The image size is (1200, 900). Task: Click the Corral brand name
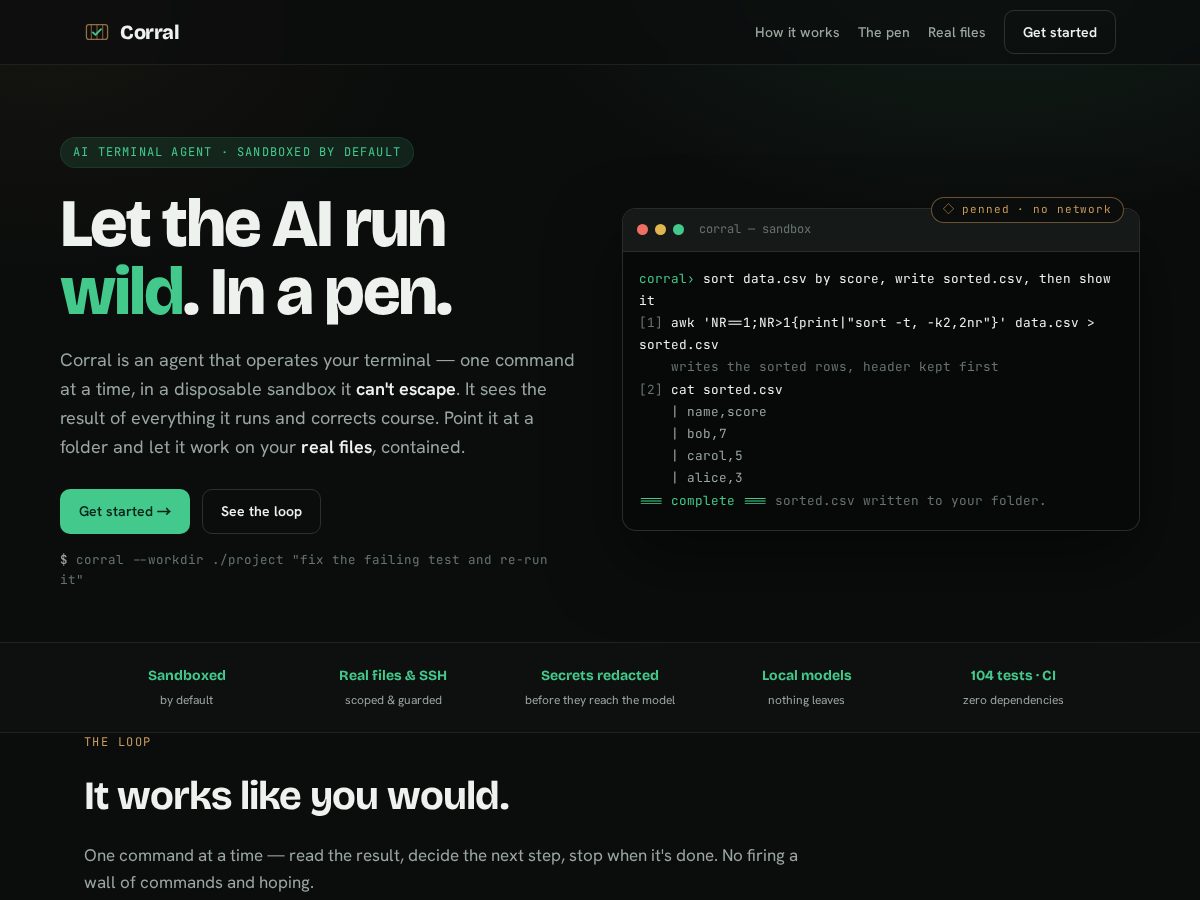tap(149, 32)
